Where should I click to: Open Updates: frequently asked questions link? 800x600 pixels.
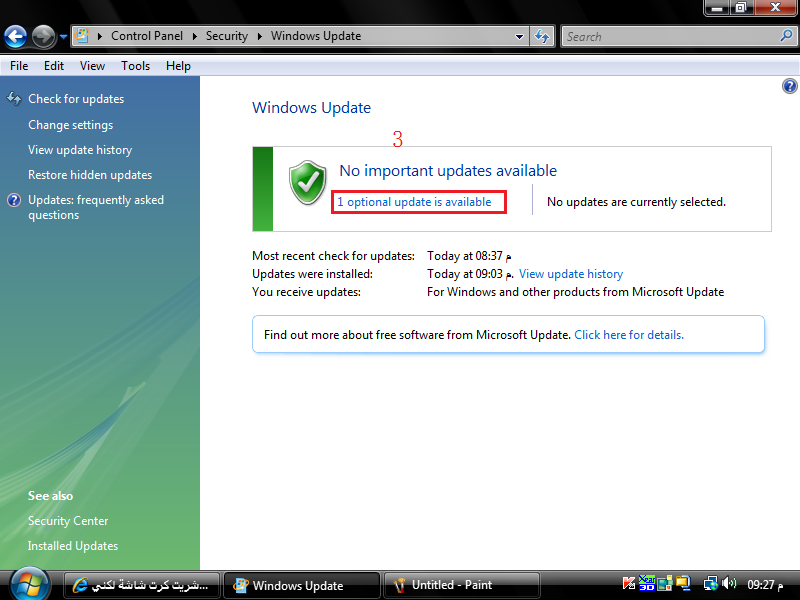point(96,207)
